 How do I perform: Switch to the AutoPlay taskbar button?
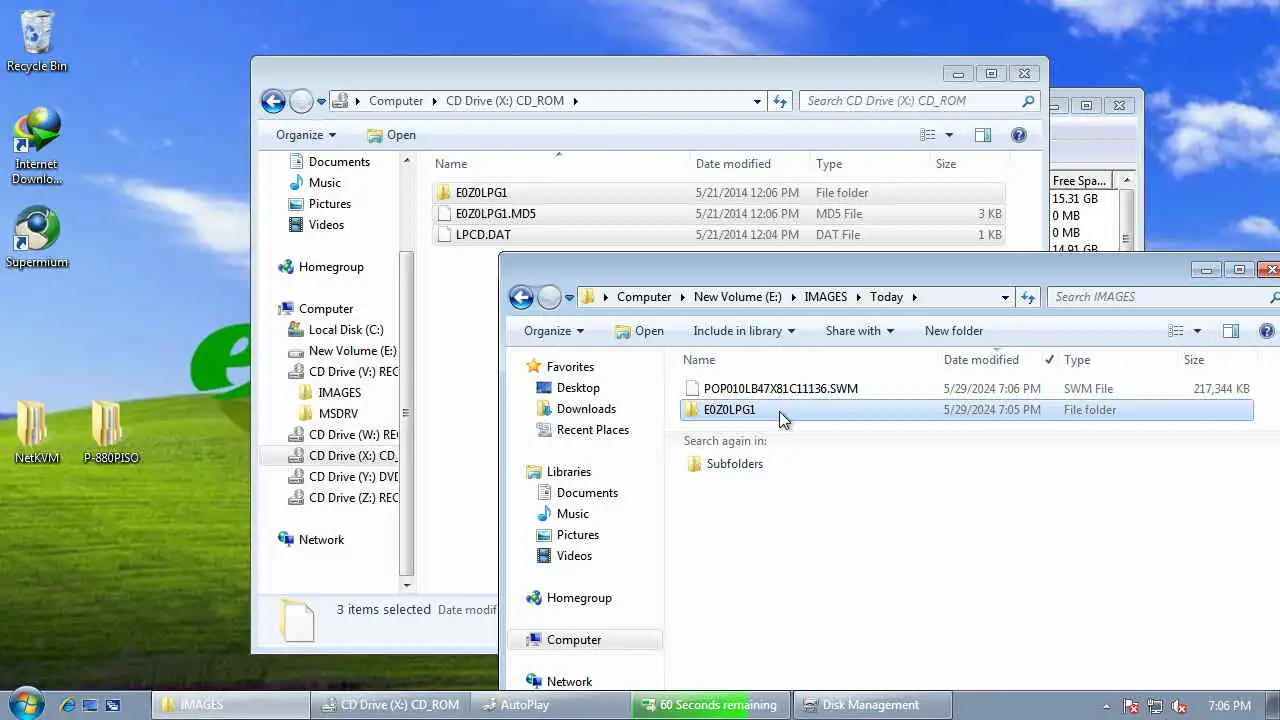pos(550,705)
